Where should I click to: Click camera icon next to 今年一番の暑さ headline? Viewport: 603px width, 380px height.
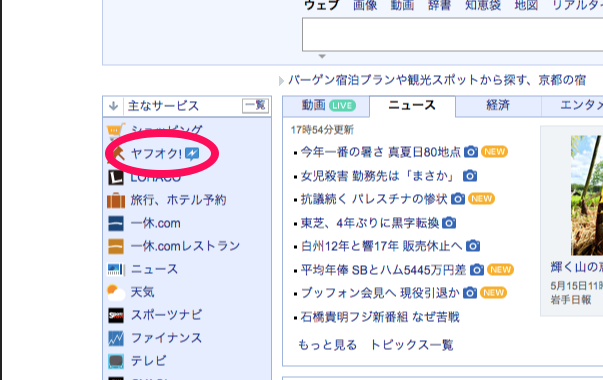coord(471,152)
